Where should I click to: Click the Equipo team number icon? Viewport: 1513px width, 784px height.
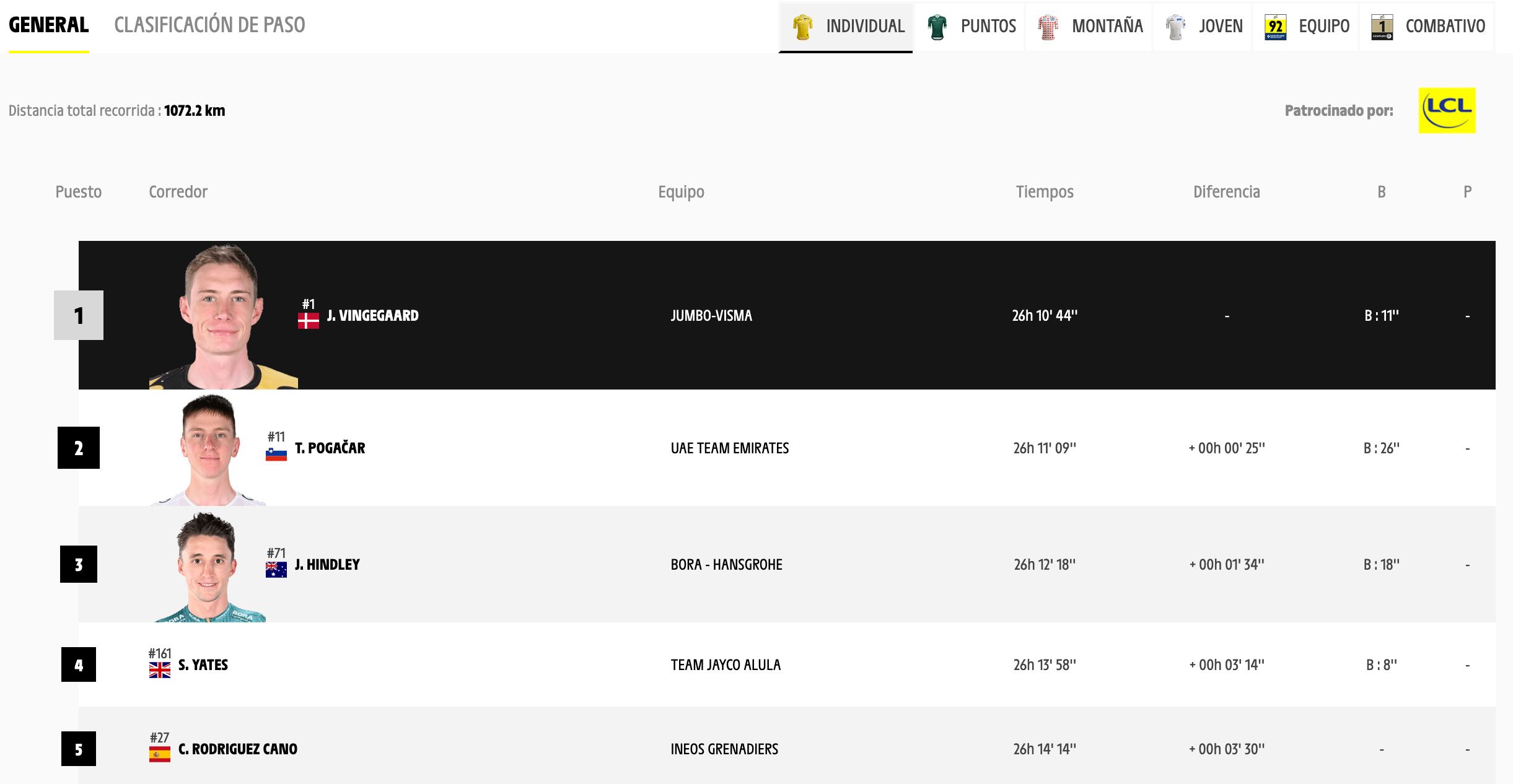point(1275,27)
